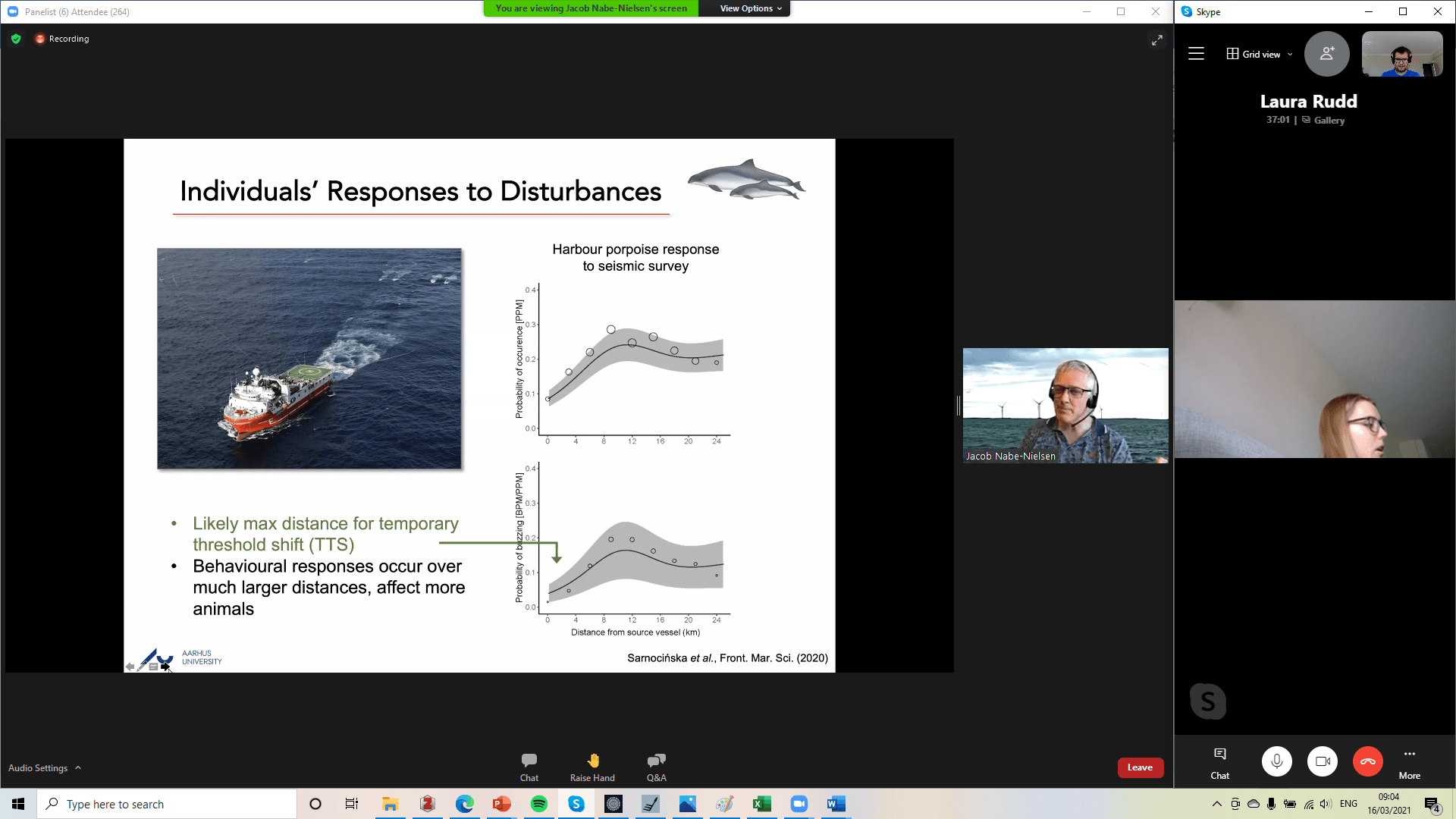The height and width of the screenshot is (819, 1456).
Task: Expand the View Options dropdown
Action: pos(750,8)
